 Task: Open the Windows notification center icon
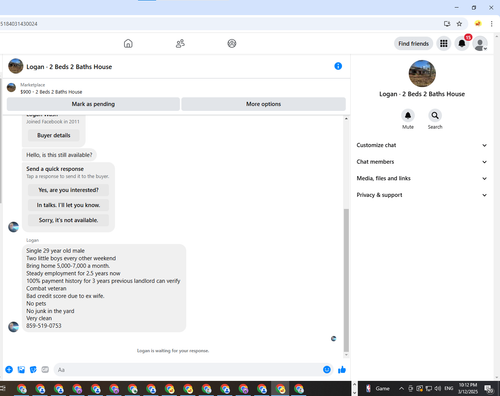pos(489,389)
